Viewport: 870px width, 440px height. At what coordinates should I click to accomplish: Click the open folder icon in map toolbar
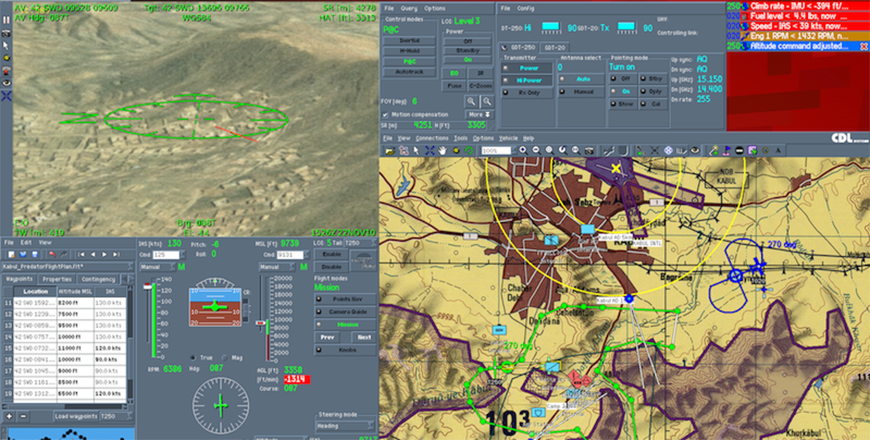(x=390, y=150)
